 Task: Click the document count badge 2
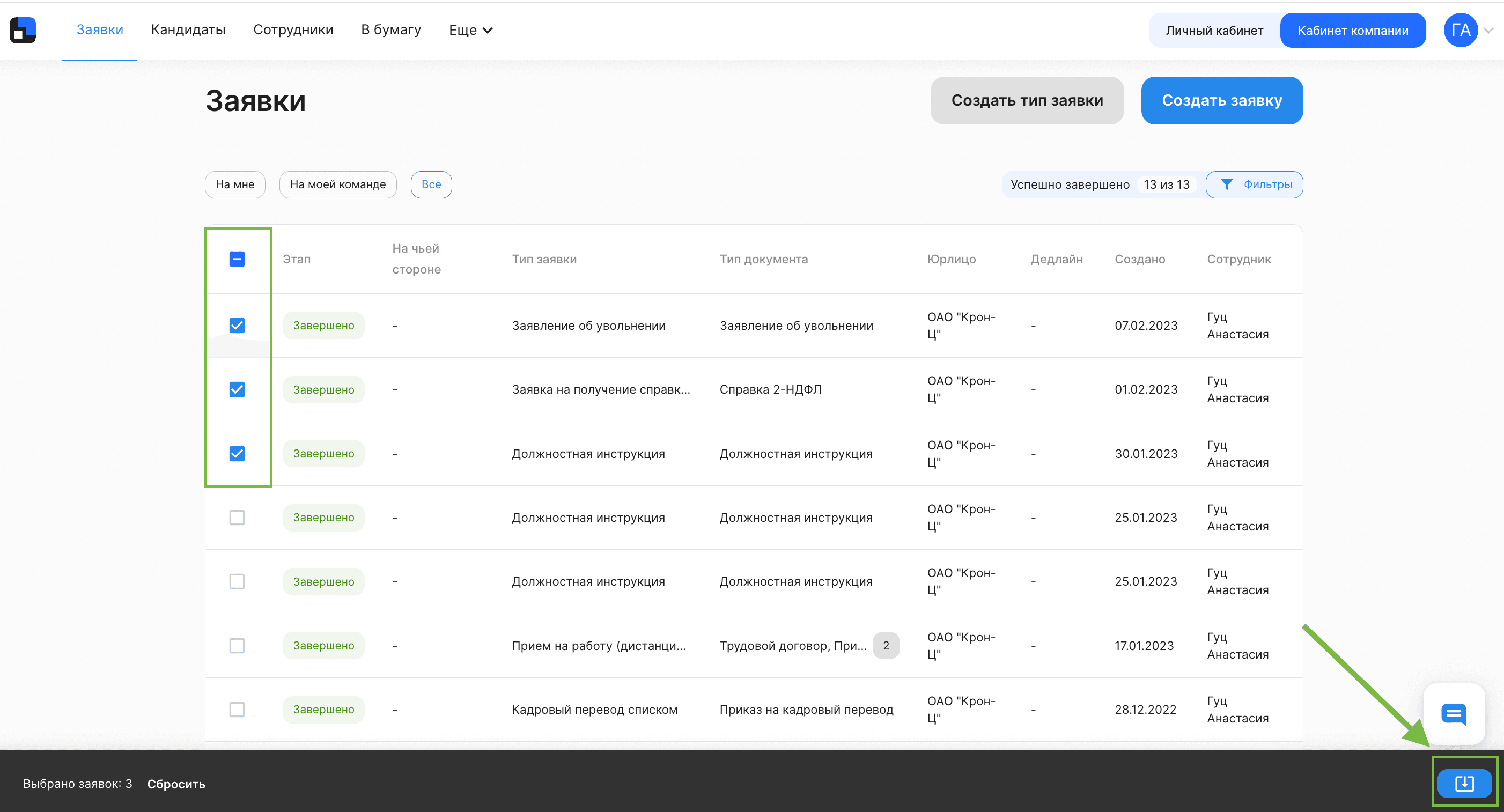point(886,646)
